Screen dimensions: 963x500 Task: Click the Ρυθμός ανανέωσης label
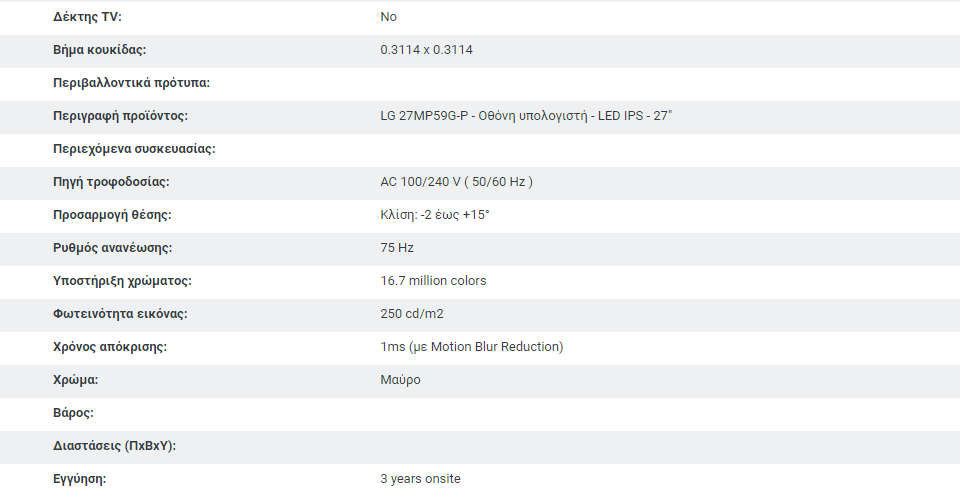coord(112,248)
